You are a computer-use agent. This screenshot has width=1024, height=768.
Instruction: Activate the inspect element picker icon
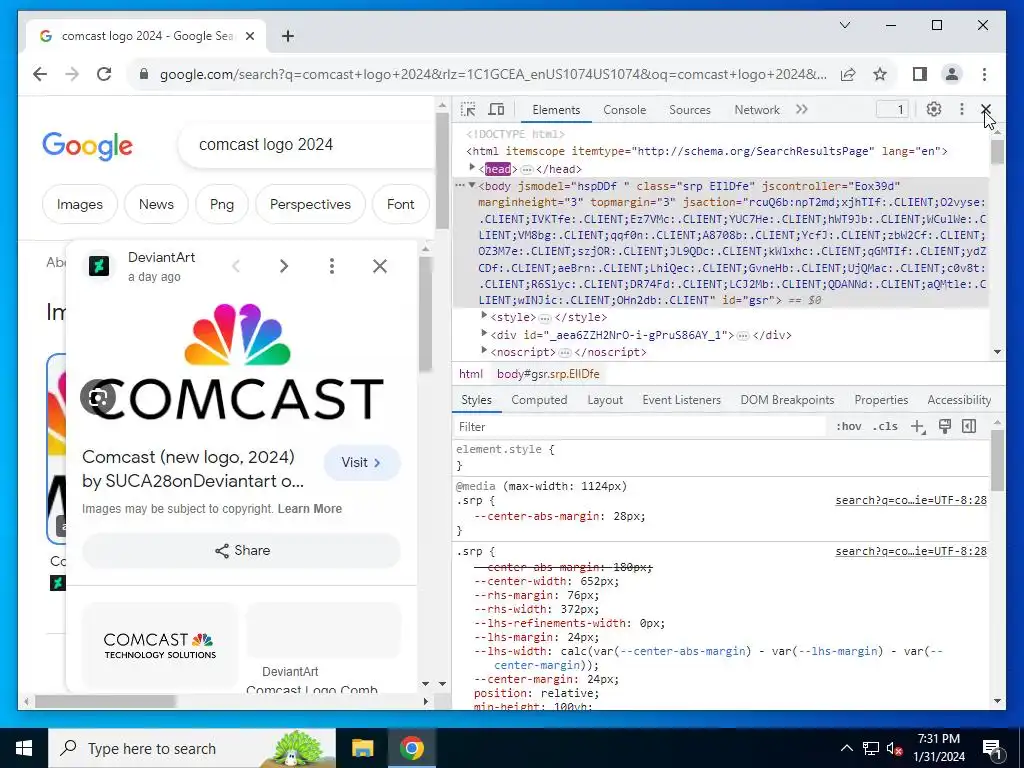pyautogui.click(x=468, y=110)
